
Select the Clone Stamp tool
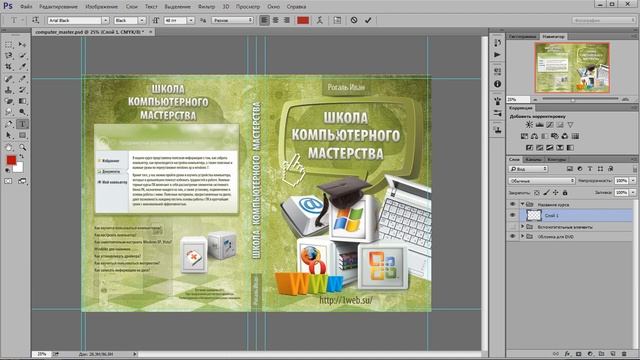coord(9,90)
